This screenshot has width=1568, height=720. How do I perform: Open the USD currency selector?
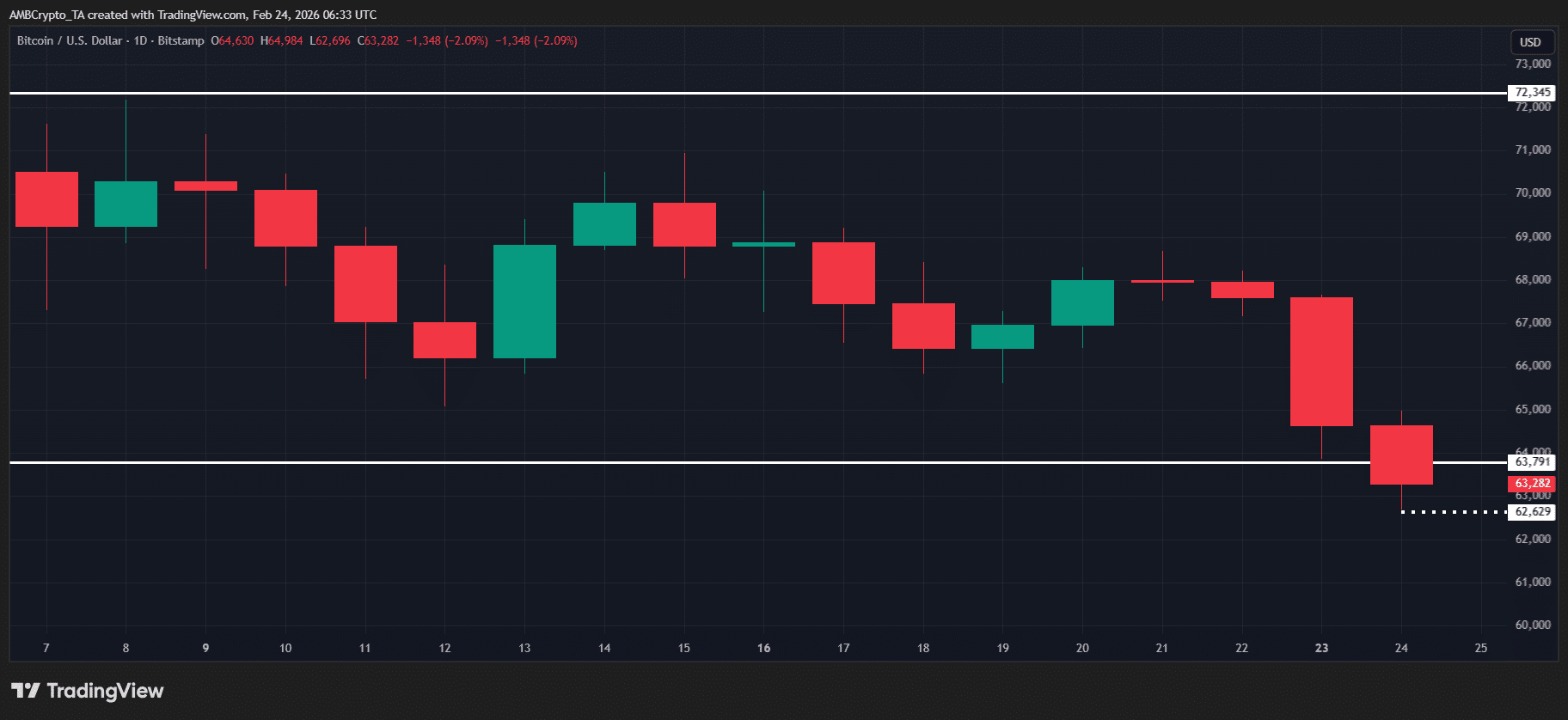click(1530, 42)
